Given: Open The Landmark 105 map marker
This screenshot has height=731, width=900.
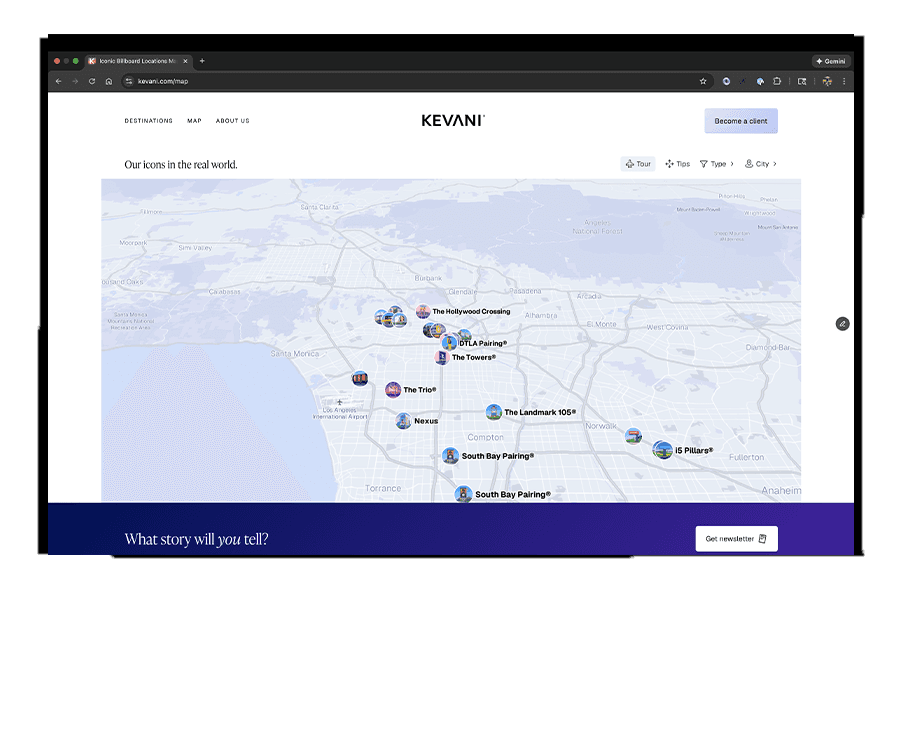Looking at the screenshot, I should 493,412.
